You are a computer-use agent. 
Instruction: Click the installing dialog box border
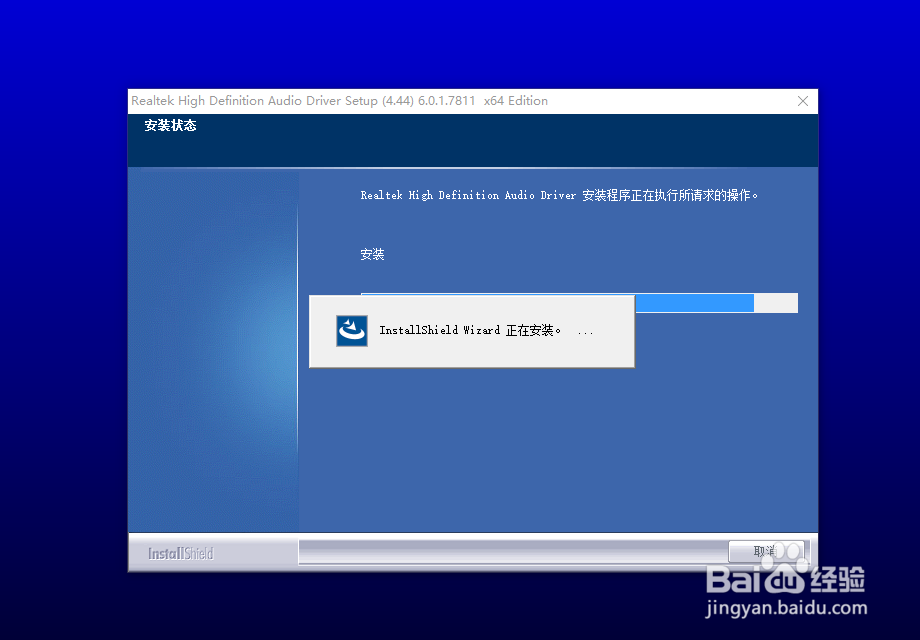pyautogui.click(x=471, y=297)
